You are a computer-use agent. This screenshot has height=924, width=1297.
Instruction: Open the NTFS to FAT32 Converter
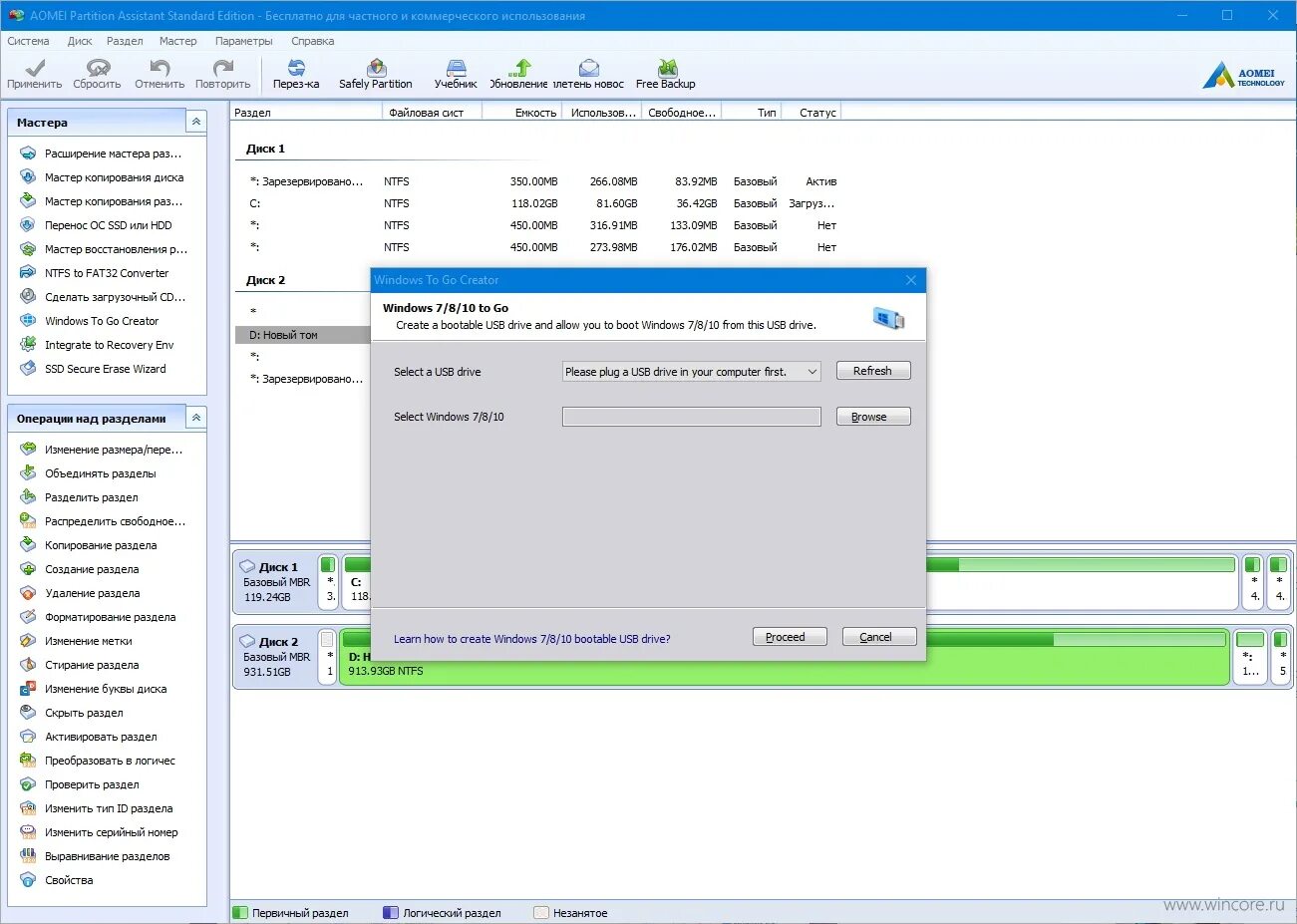(x=107, y=273)
